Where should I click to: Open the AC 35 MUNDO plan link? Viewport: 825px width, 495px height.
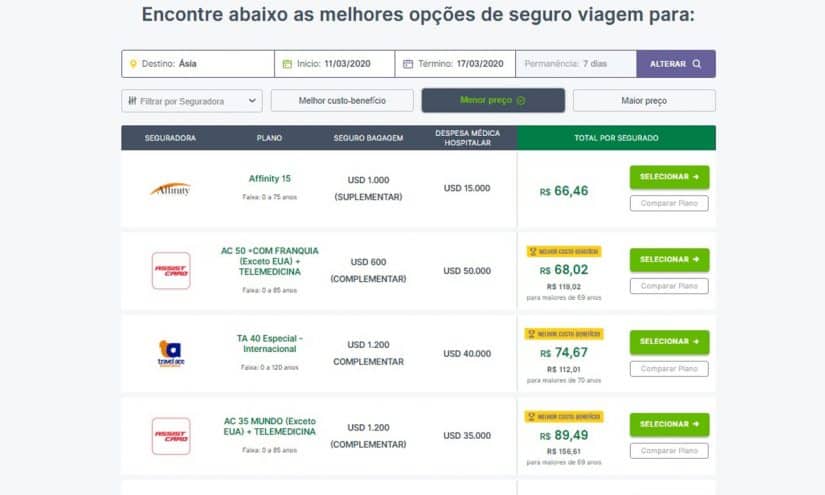click(269, 426)
